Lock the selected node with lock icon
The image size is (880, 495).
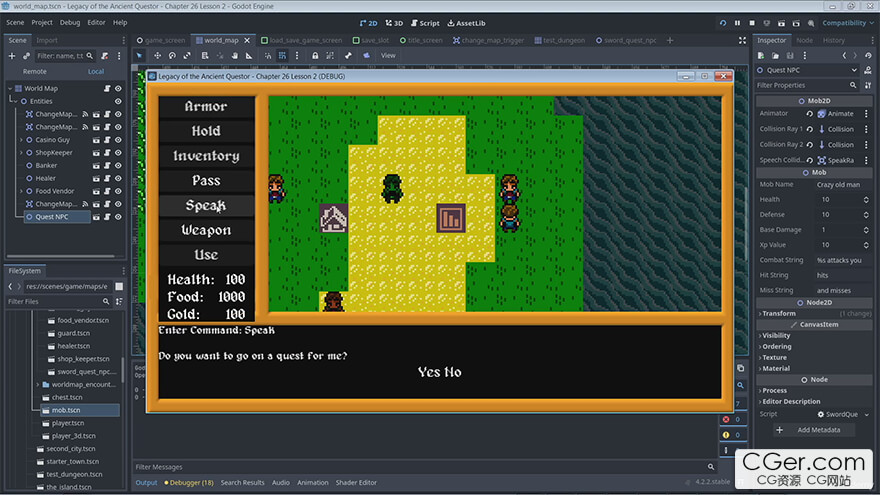(x=315, y=56)
